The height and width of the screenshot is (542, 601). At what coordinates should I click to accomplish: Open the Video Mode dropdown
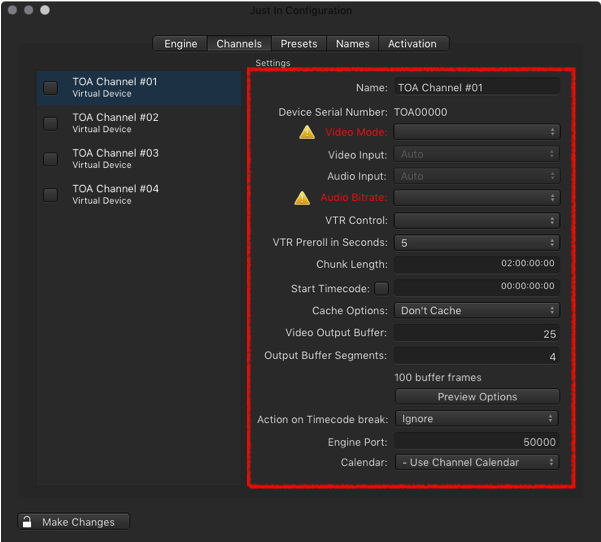[x=477, y=132]
